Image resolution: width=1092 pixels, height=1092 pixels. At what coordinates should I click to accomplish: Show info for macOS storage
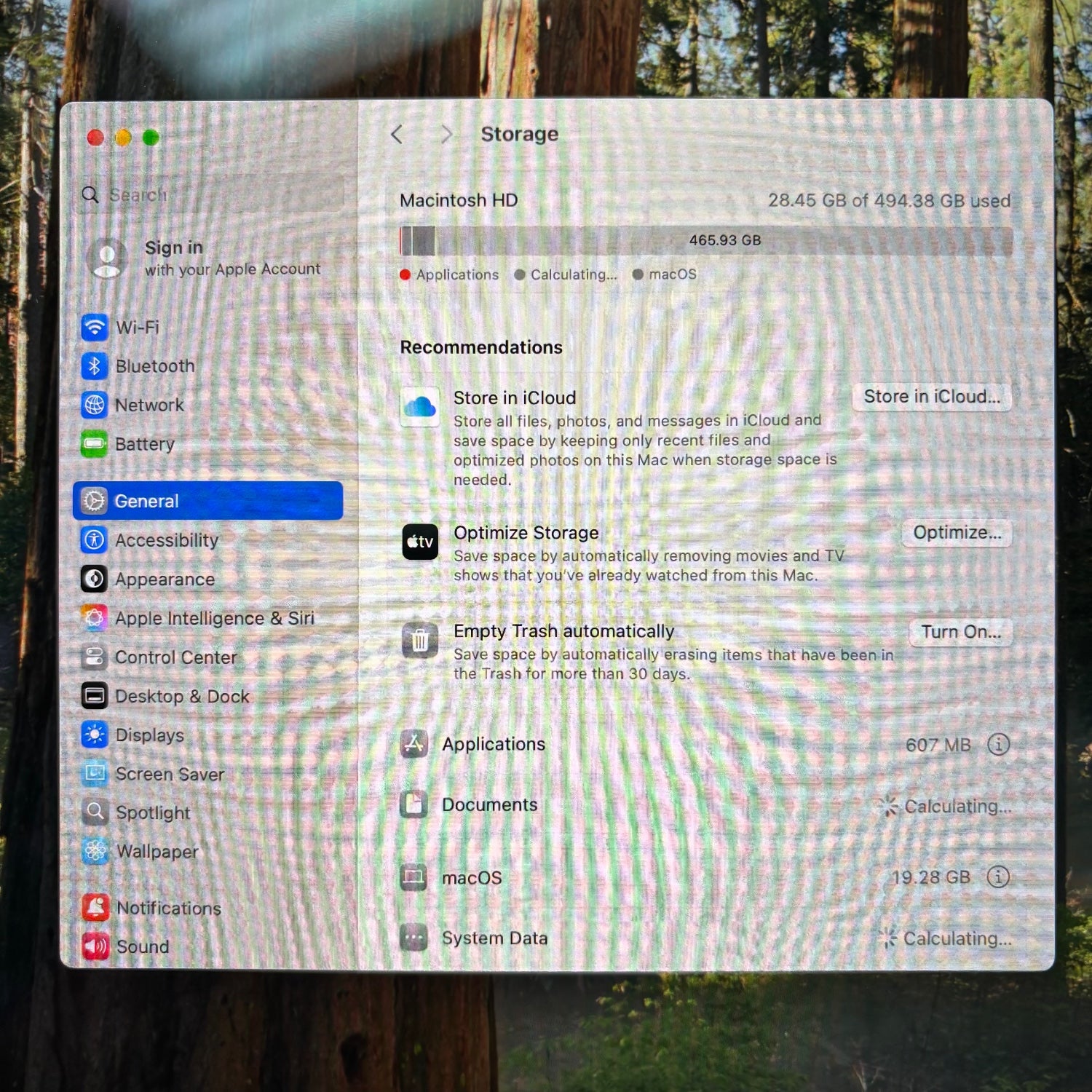(998, 877)
